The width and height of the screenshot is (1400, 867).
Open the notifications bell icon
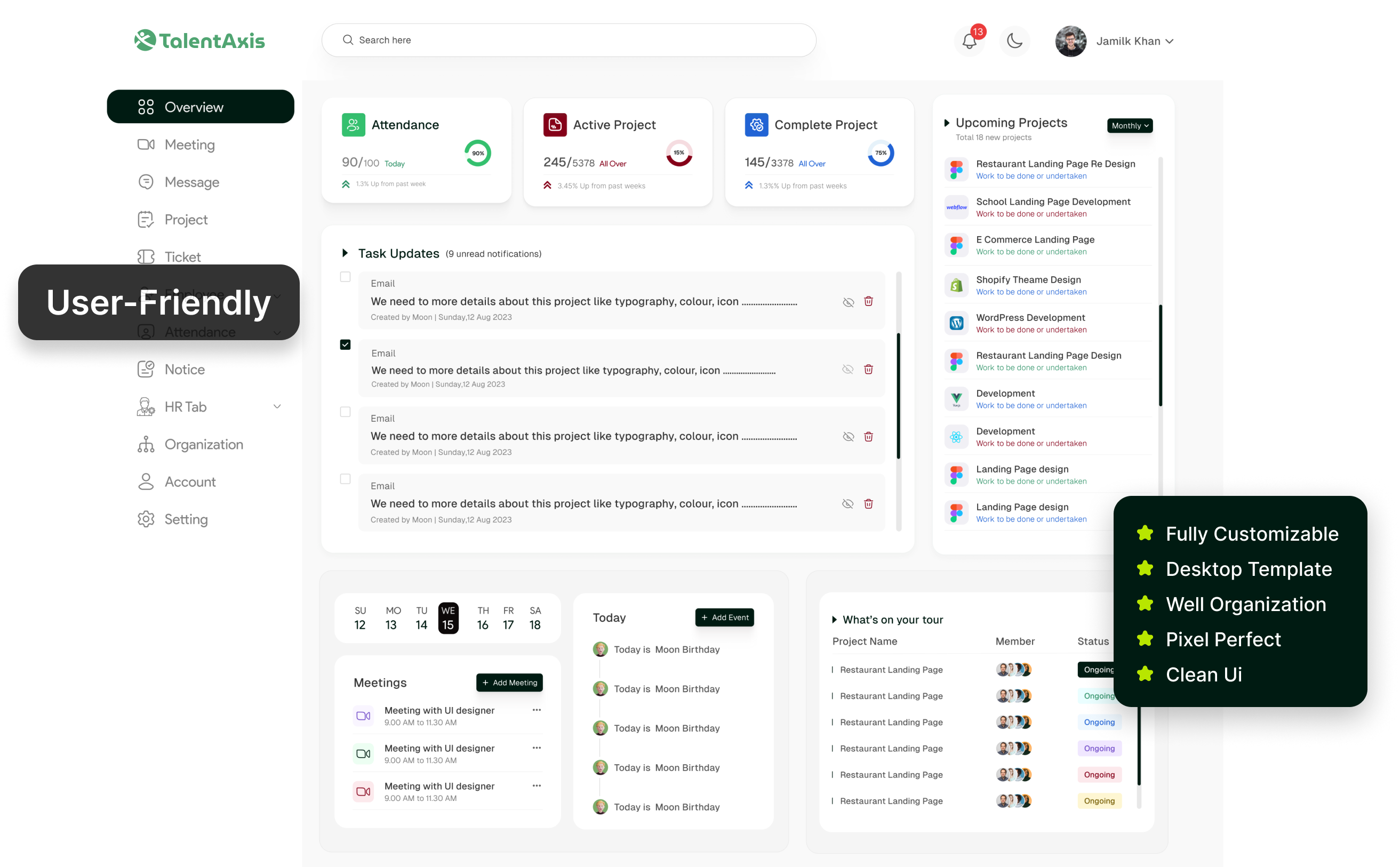pos(969,41)
